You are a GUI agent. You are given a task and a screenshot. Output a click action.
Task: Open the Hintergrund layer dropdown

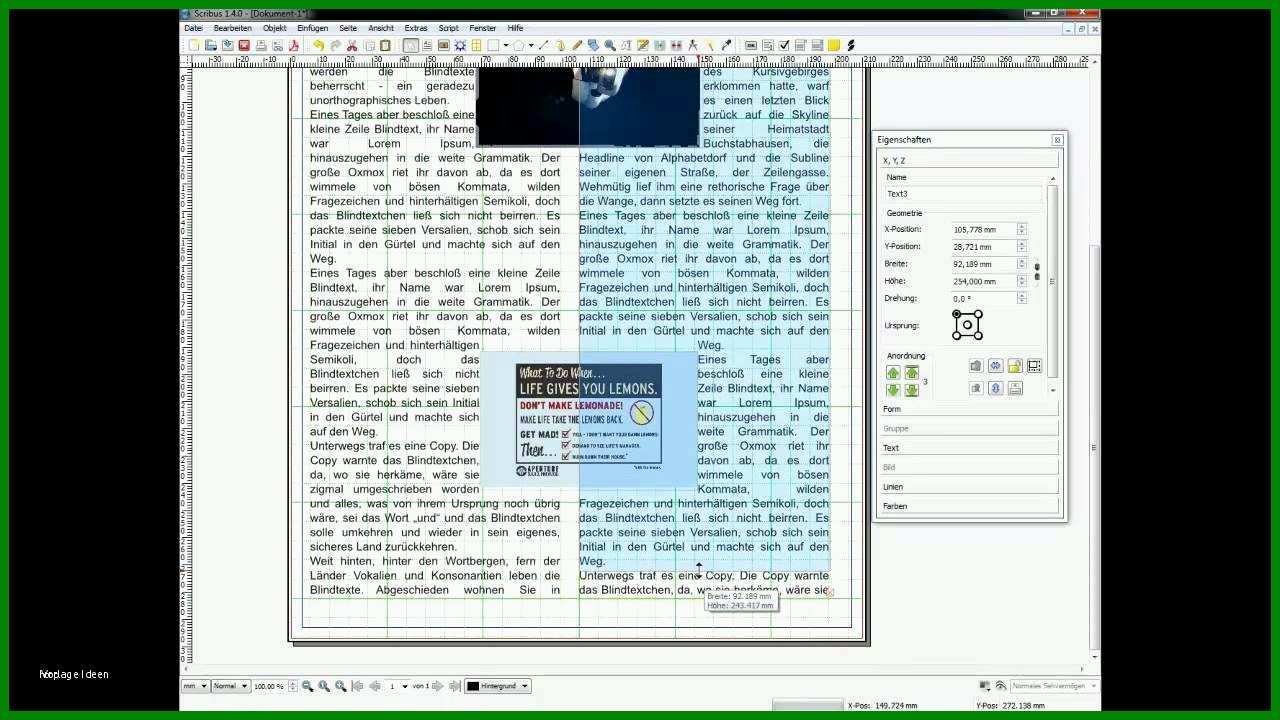tap(497, 686)
